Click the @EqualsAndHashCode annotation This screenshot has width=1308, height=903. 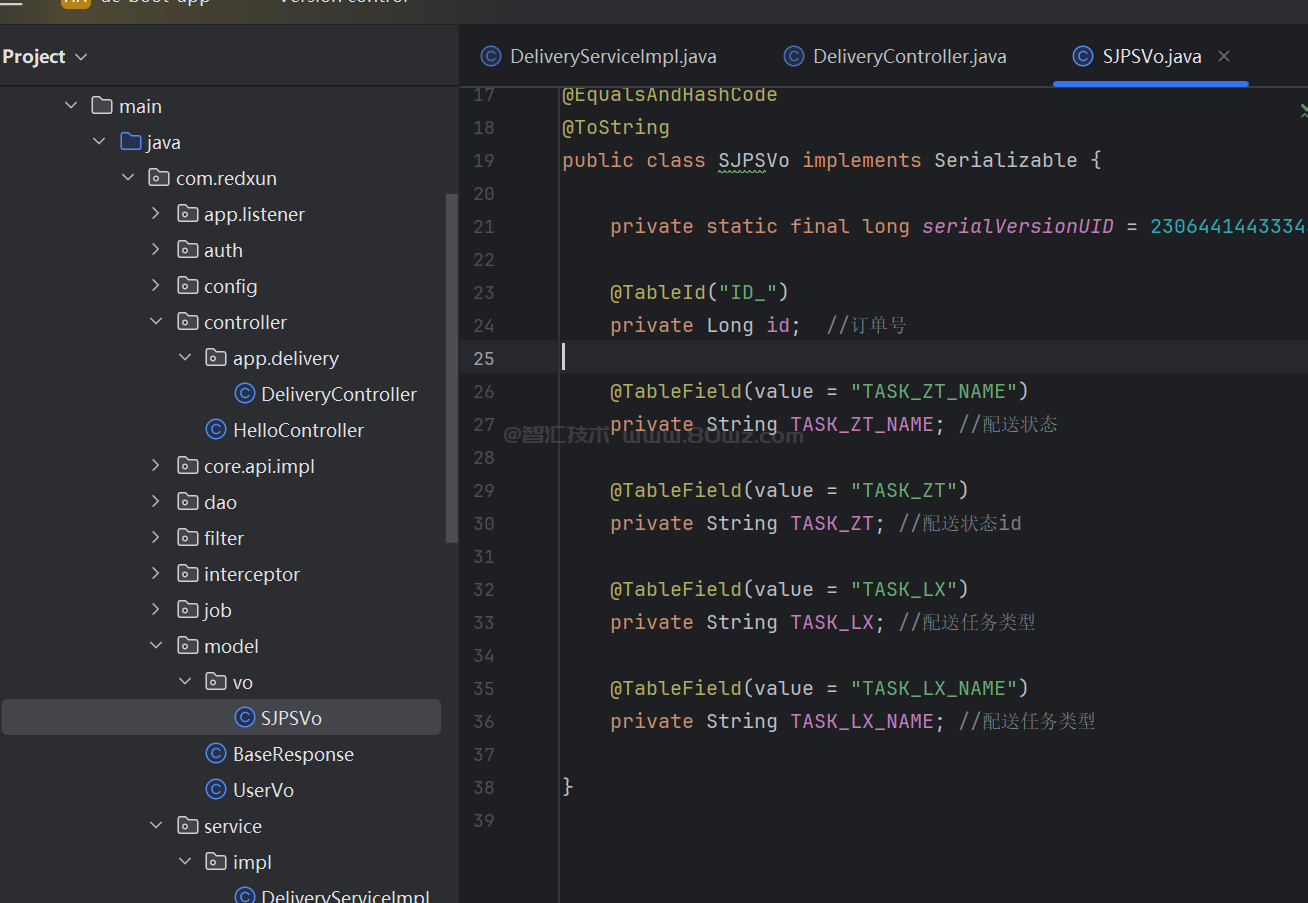(x=669, y=95)
